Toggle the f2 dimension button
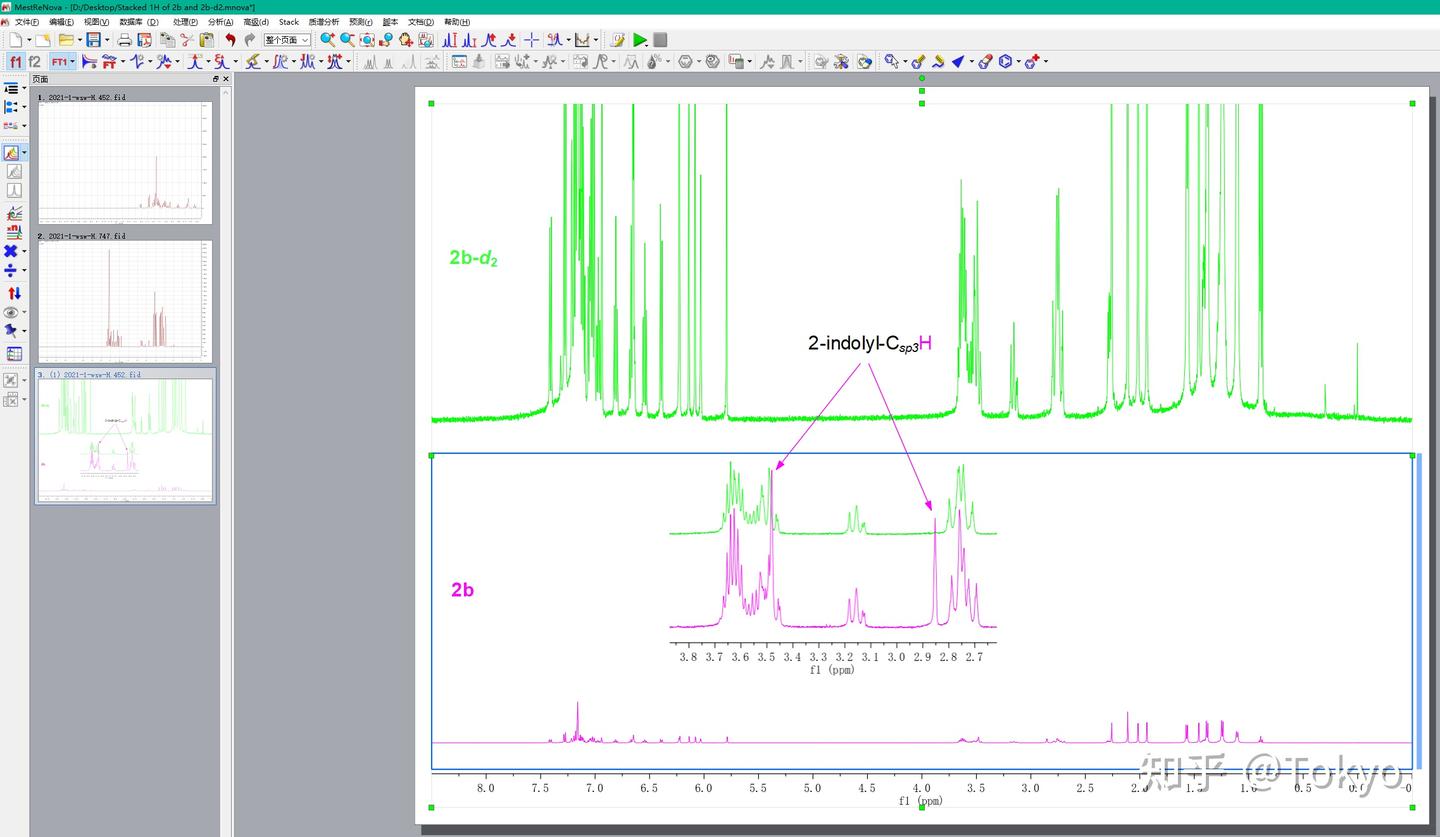Screen dimensions: 1440x837 point(35,62)
